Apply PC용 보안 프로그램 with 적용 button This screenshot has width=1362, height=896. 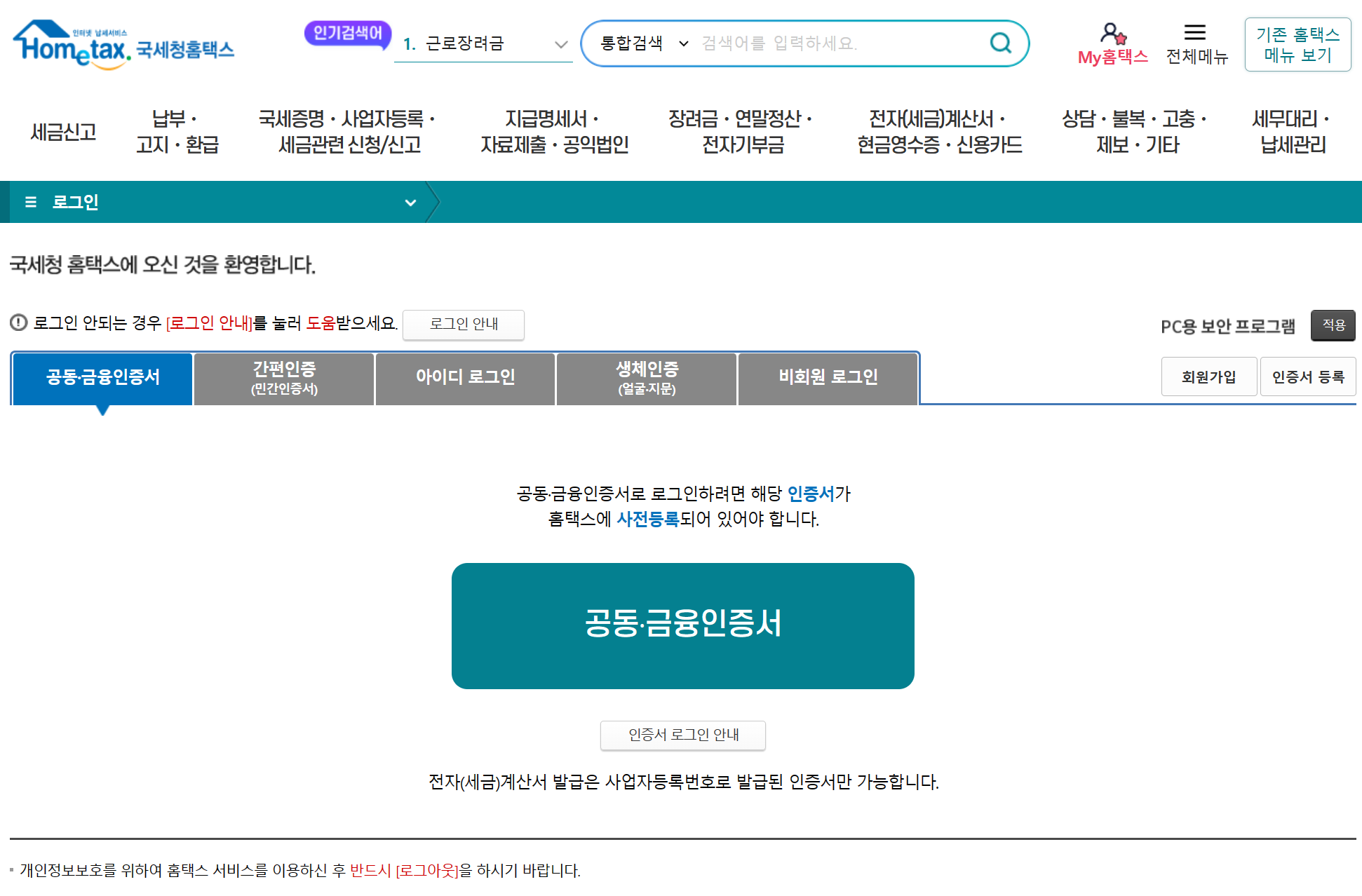click(x=1333, y=325)
